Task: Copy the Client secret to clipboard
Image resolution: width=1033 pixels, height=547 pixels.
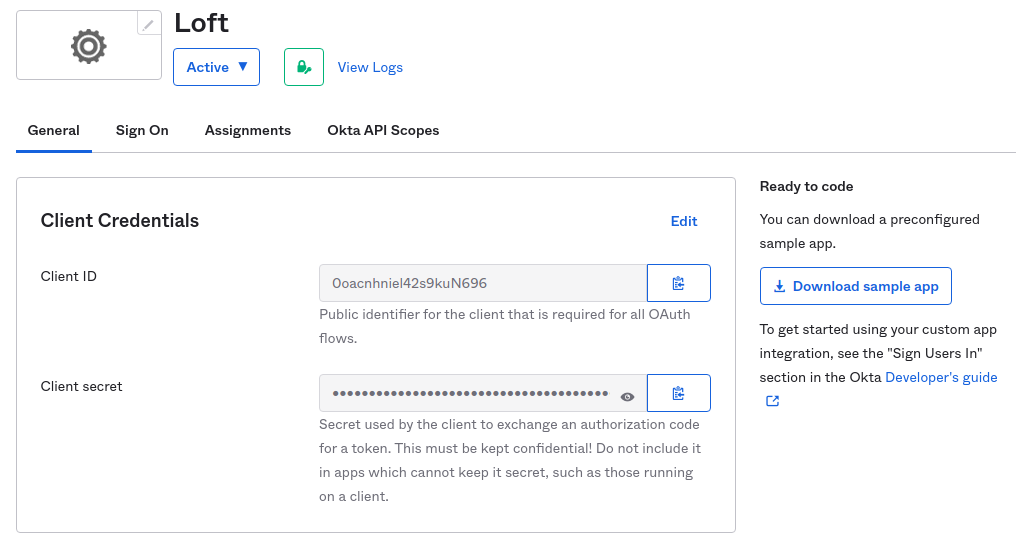Action: (x=679, y=393)
